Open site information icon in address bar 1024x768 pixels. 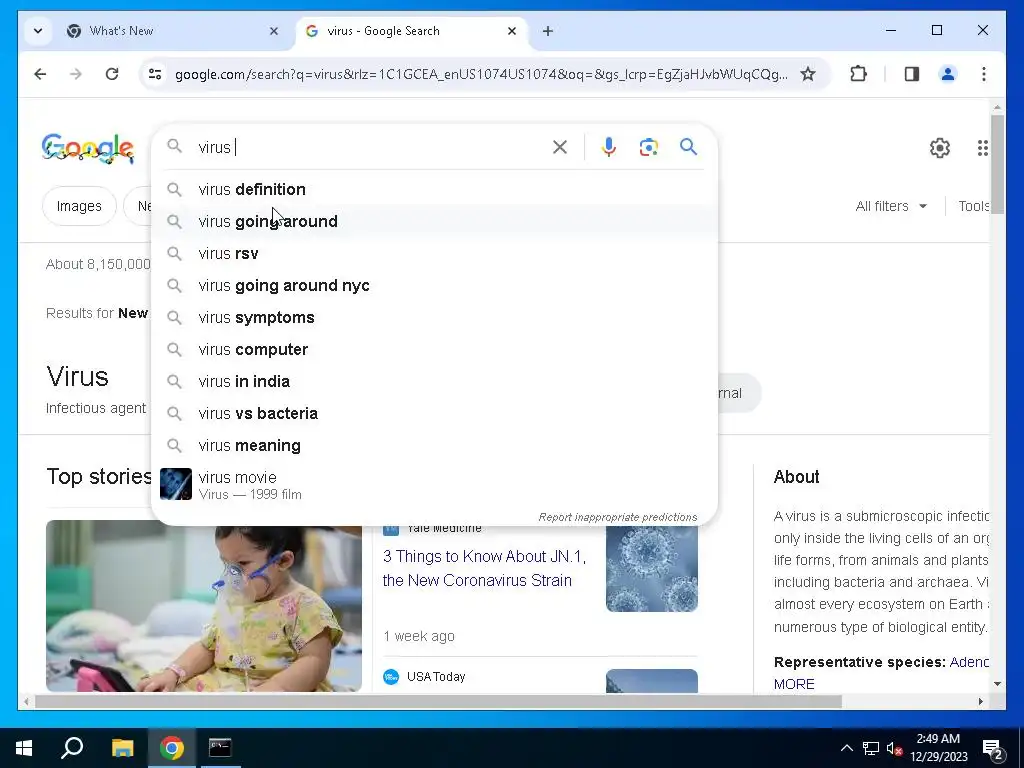pyautogui.click(x=155, y=74)
